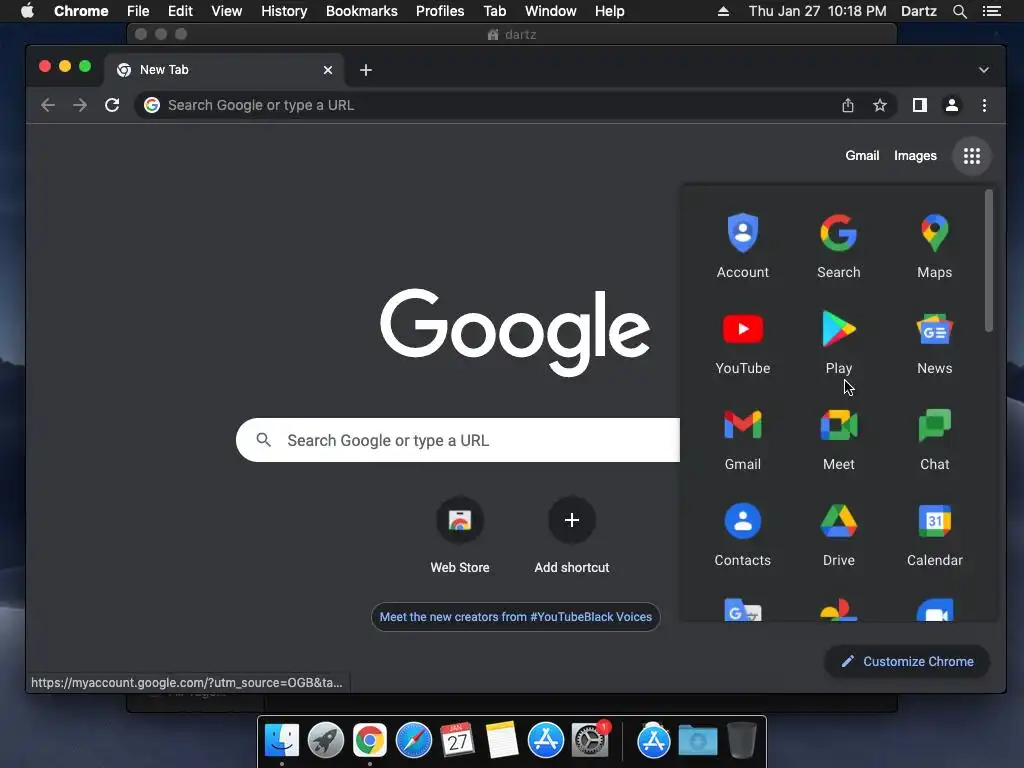The height and width of the screenshot is (768, 1024).
Task: Open Safari from the Dock
Action: (414, 740)
